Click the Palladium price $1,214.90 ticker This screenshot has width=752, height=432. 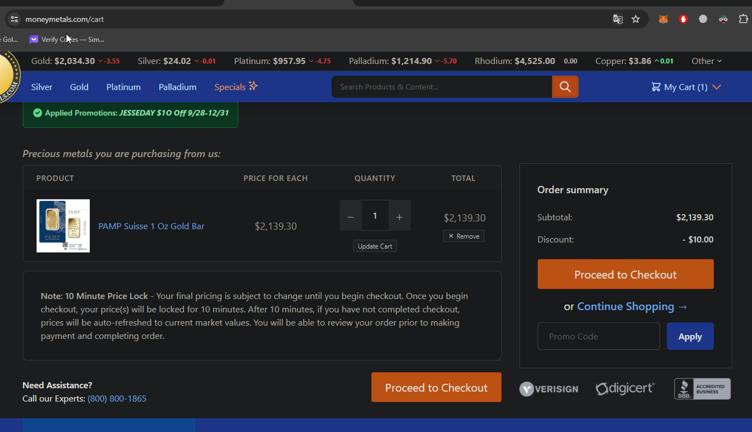pyautogui.click(x=403, y=61)
